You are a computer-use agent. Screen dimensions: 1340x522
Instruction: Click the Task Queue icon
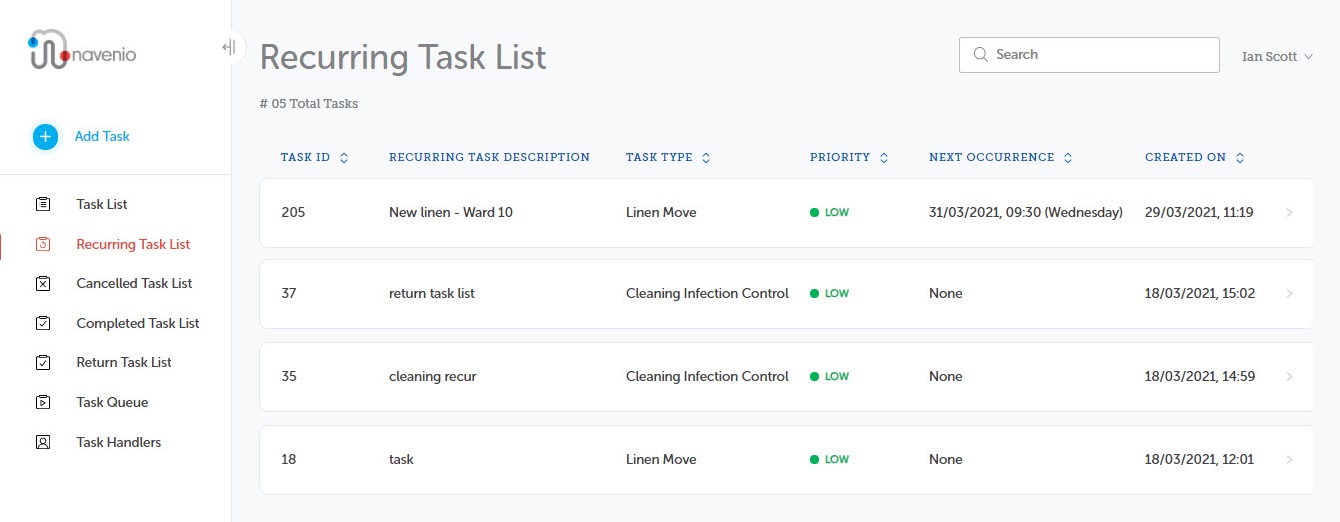pos(43,402)
